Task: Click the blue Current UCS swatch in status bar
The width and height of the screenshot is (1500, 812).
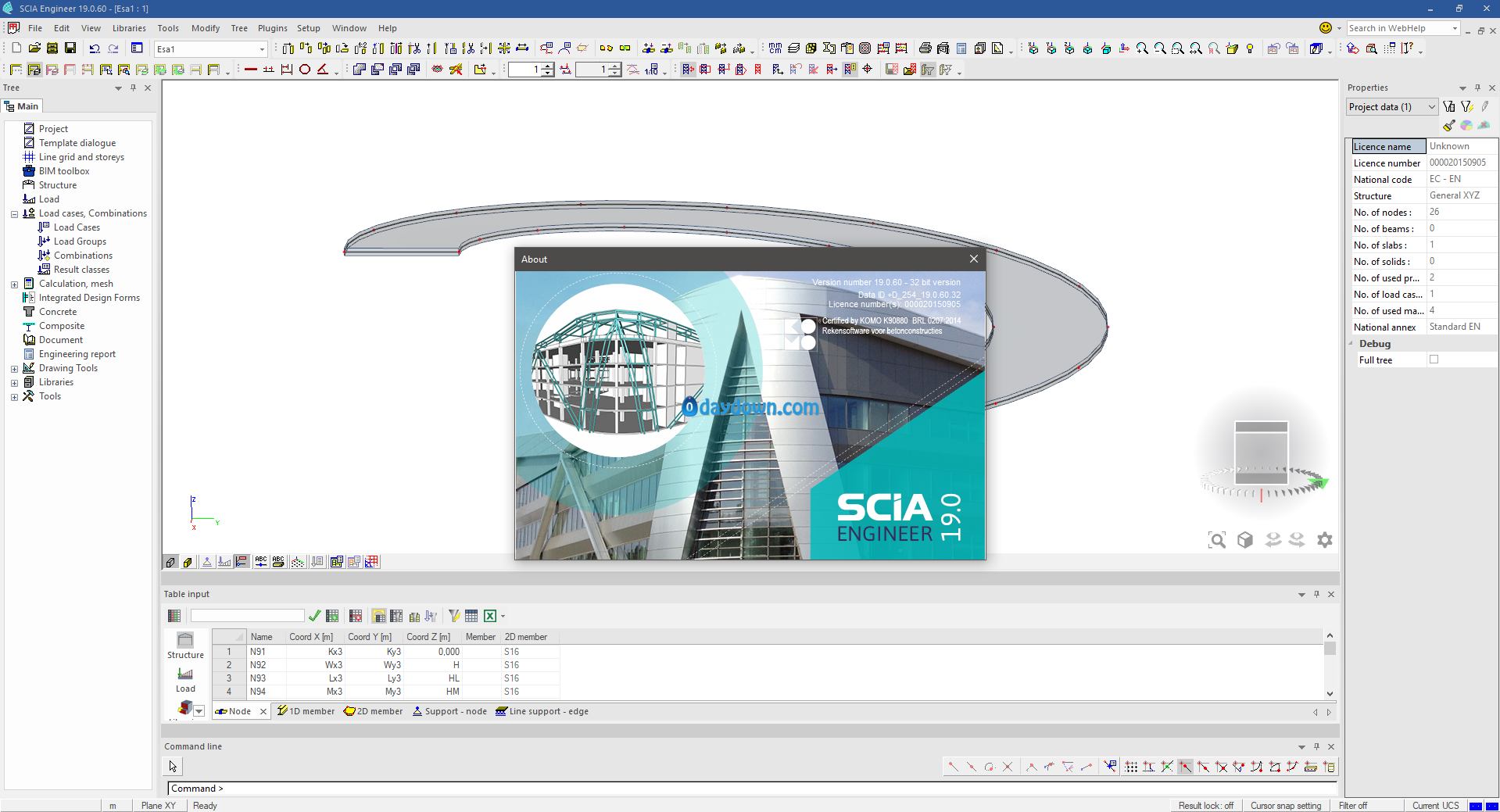Action: coord(1476,806)
